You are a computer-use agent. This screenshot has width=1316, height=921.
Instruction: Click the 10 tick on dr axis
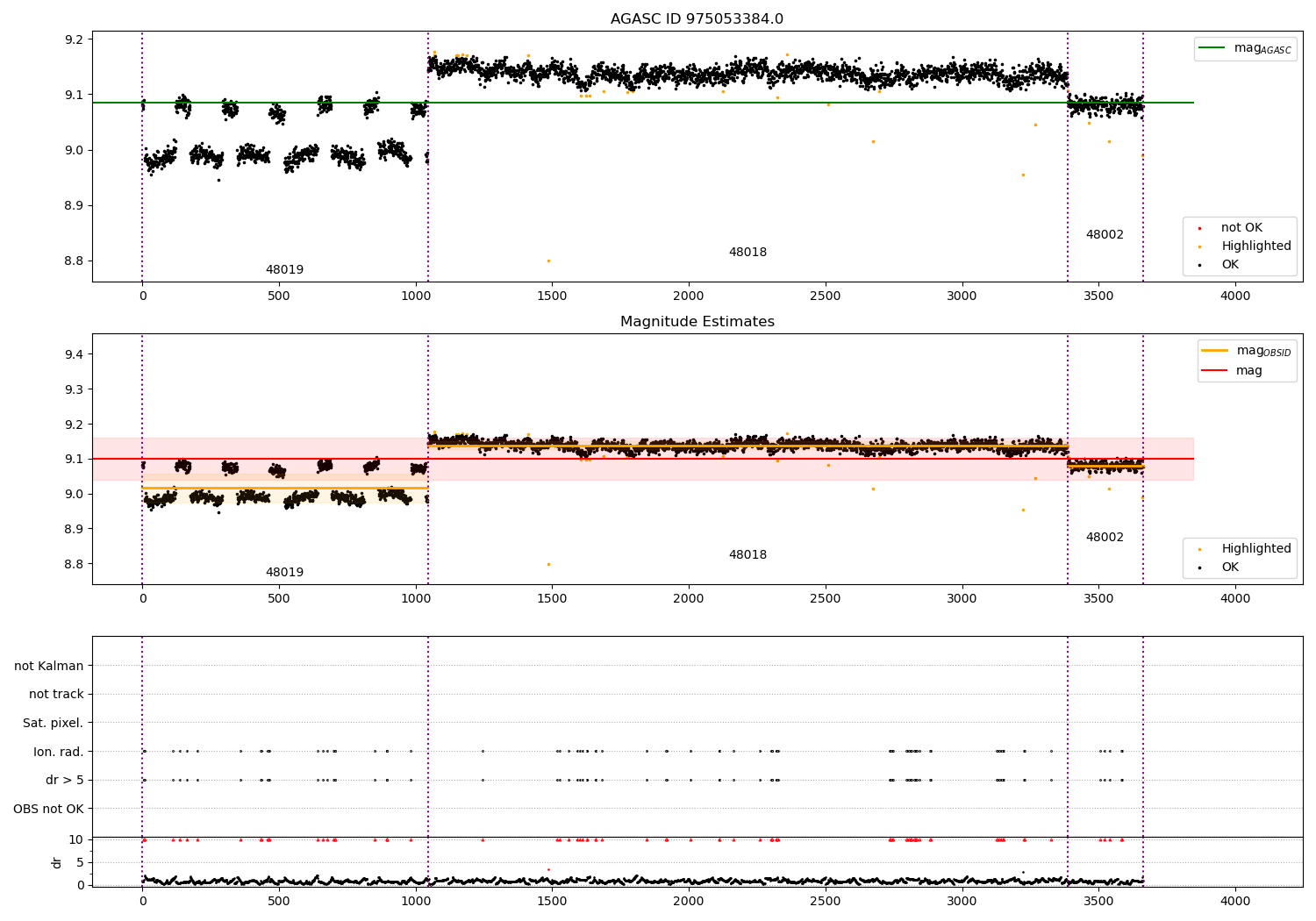pos(76,840)
